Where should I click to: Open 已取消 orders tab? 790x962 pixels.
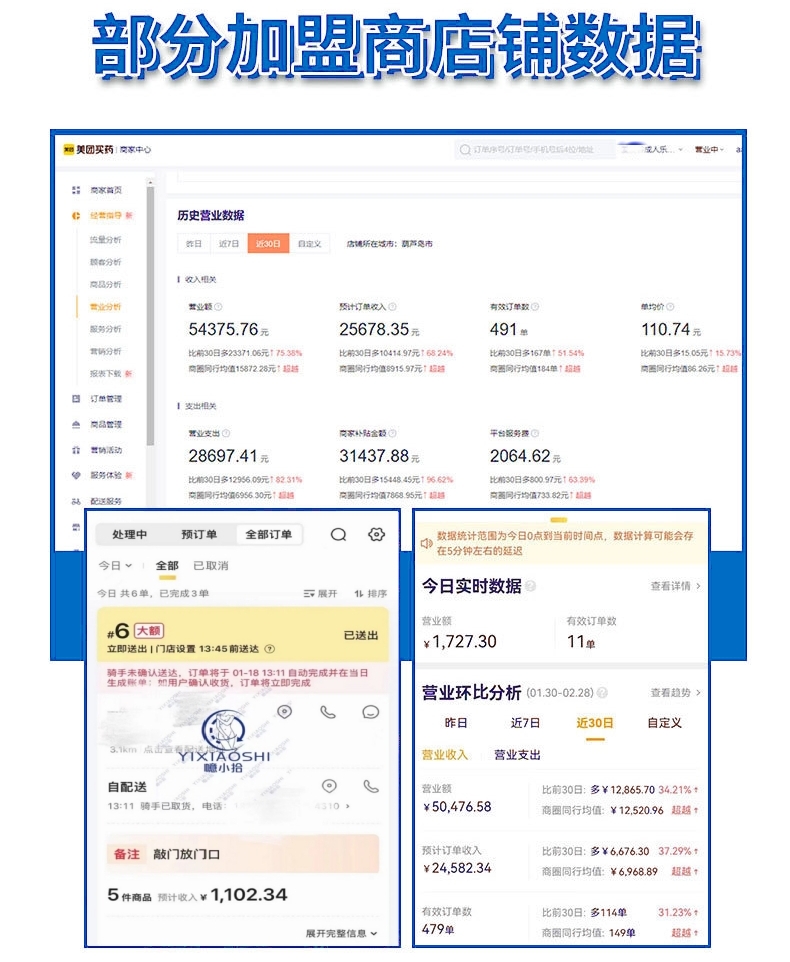pyautogui.click(x=210, y=566)
